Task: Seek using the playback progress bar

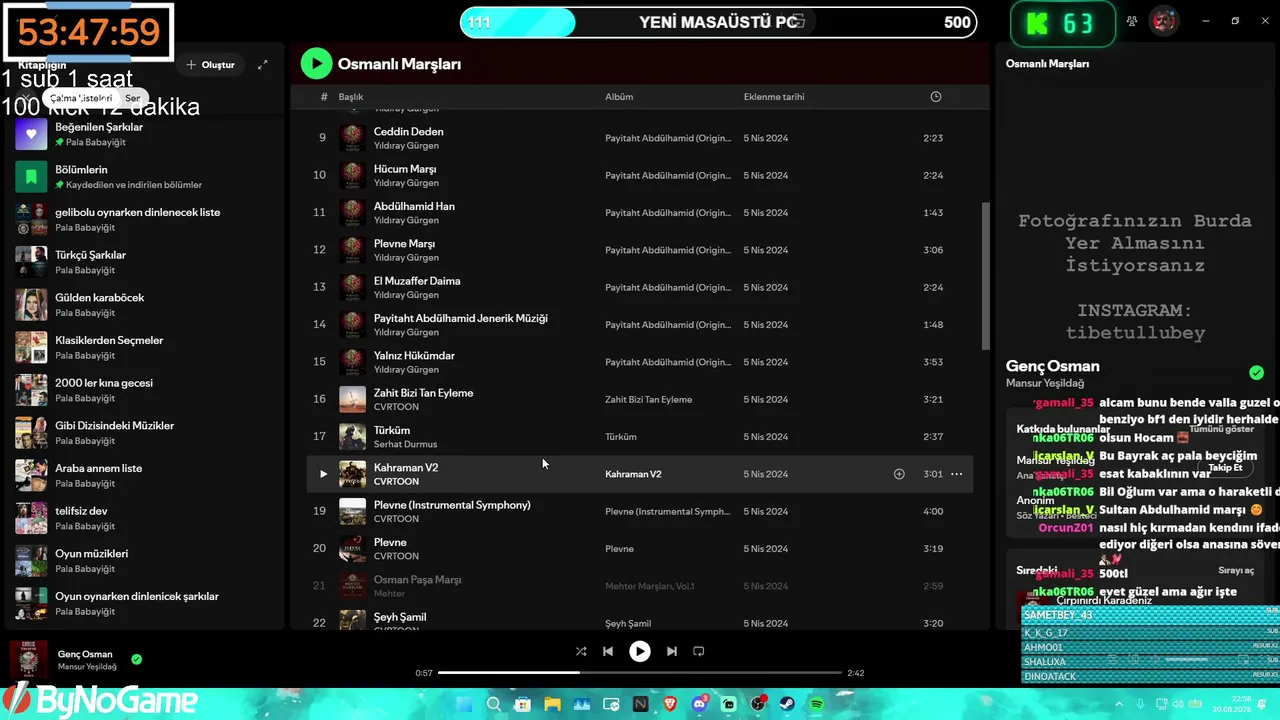Action: pos(640,673)
